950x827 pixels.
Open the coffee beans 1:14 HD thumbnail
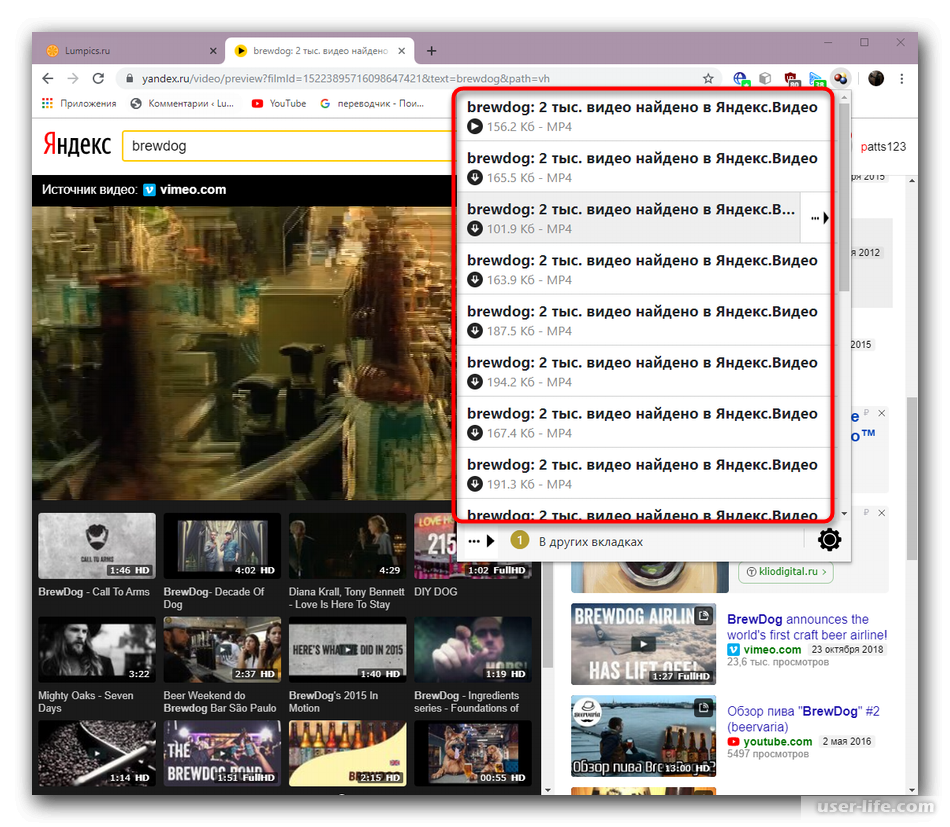[x=97, y=753]
